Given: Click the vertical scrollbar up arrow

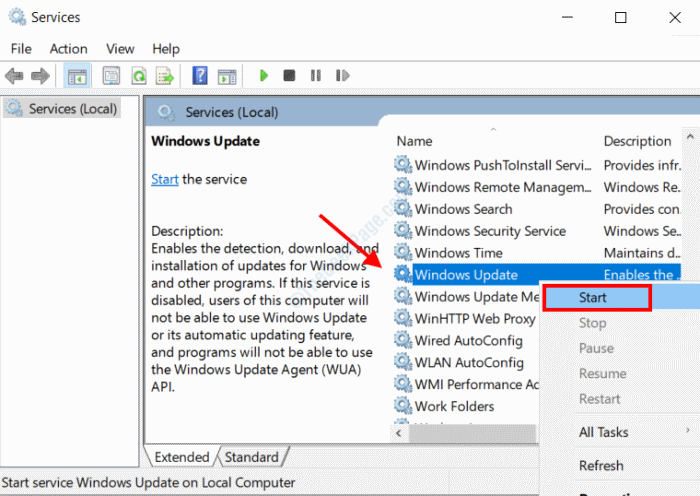Looking at the screenshot, I should (690, 137).
